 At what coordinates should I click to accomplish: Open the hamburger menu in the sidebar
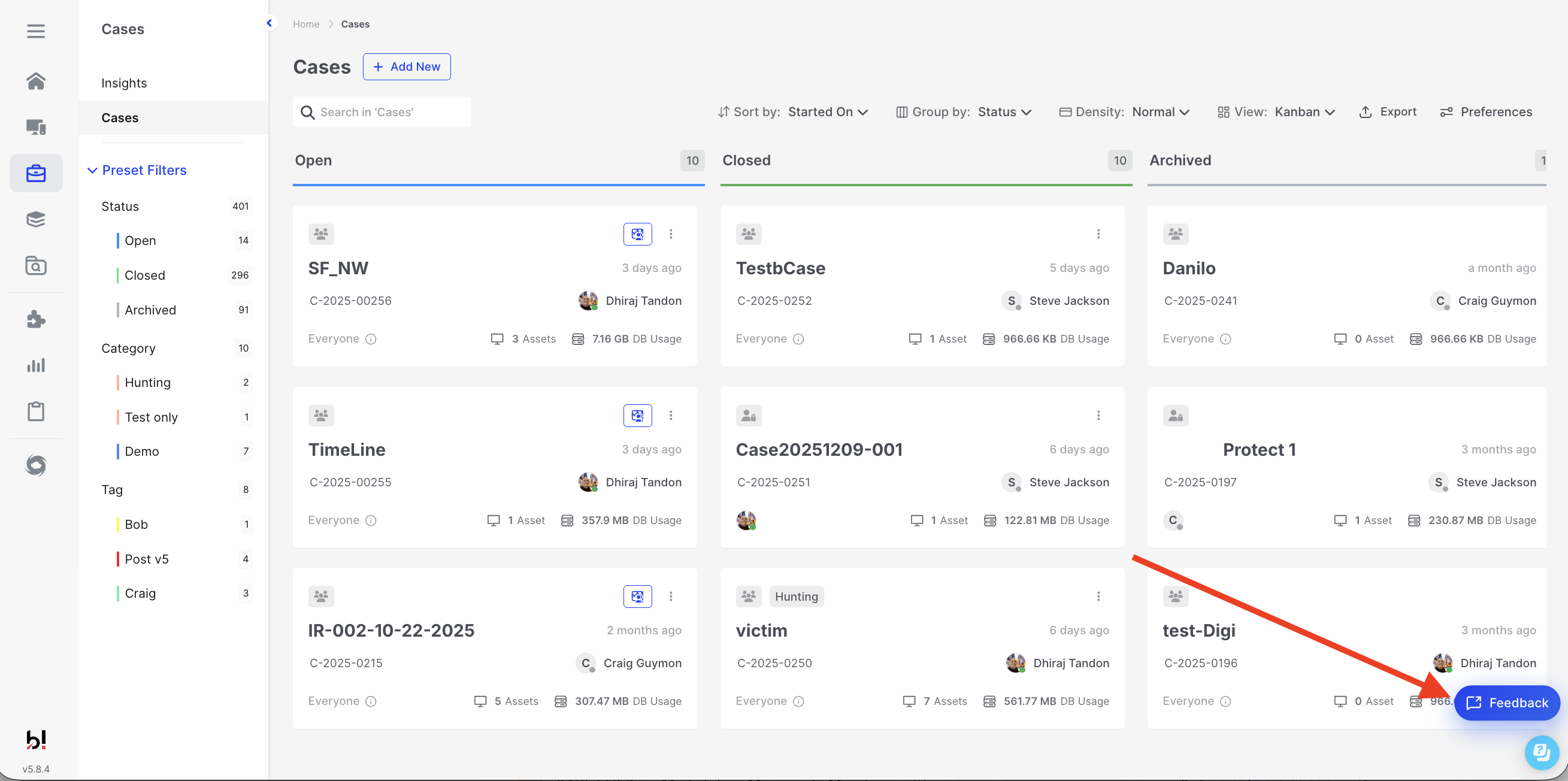pyautogui.click(x=36, y=31)
